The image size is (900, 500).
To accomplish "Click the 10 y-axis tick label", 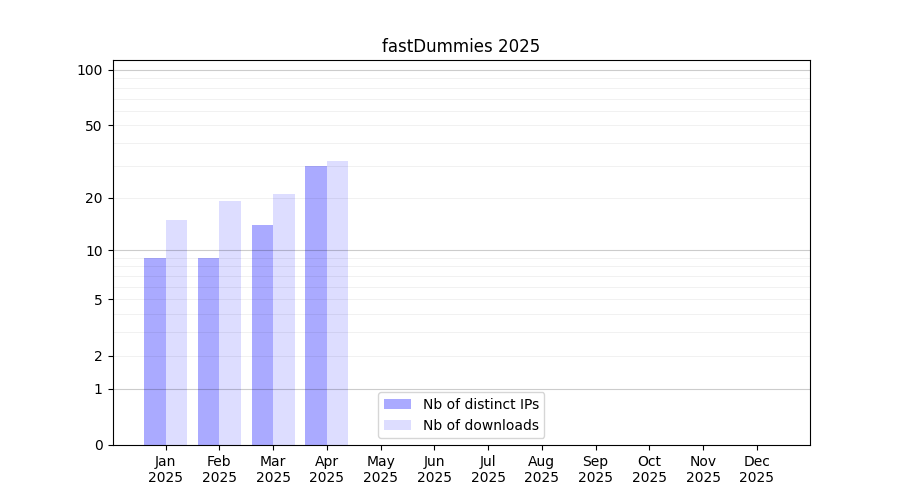I will [x=93, y=251].
